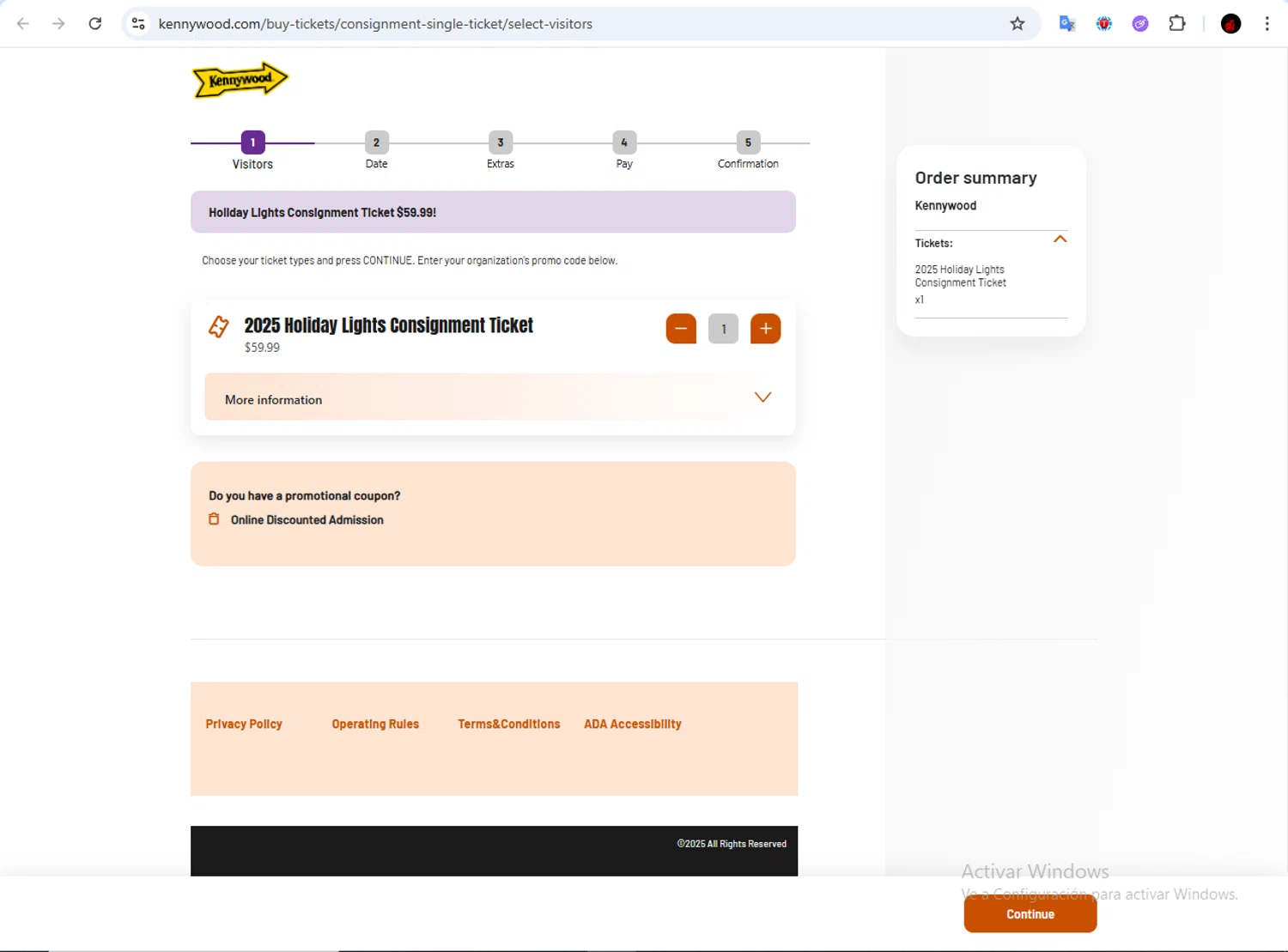This screenshot has width=1288, height=952.
Task: Click the purple circular extension icon
Action: tap(1140, 24)
